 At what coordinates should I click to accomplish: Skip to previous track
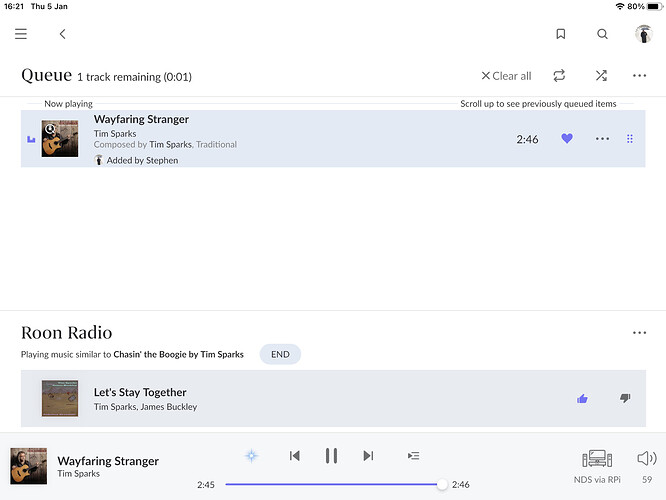[x=294, y=456]
